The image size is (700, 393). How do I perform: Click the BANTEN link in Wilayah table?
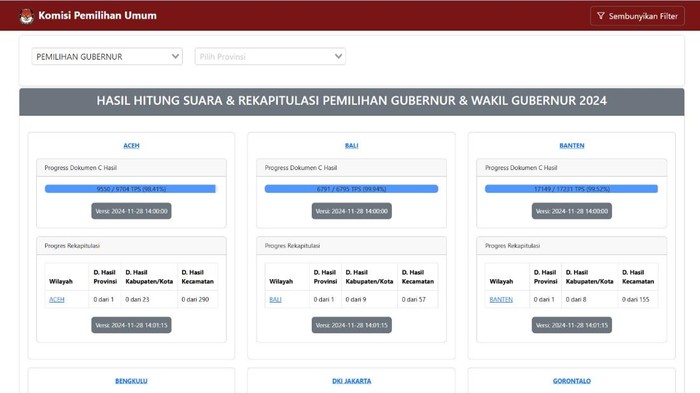pos(501,300)
